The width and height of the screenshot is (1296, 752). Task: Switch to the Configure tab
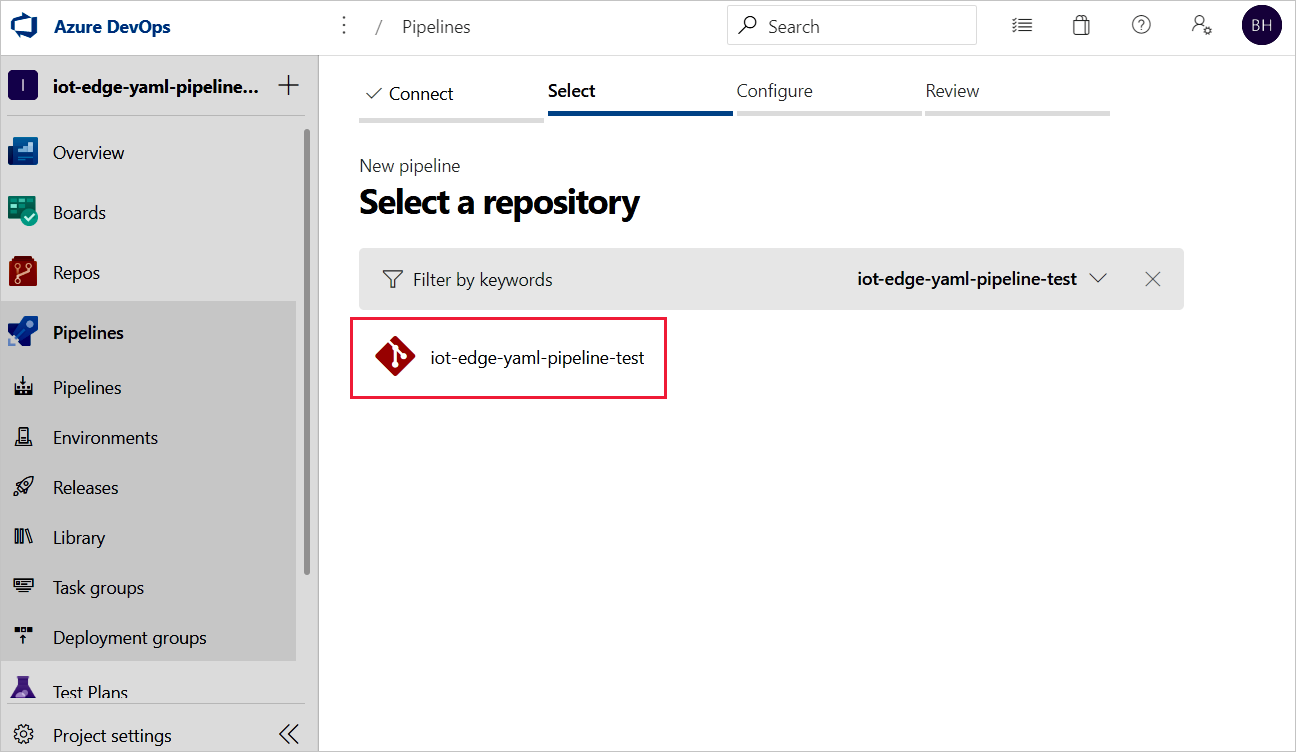[x=774, y=90]
